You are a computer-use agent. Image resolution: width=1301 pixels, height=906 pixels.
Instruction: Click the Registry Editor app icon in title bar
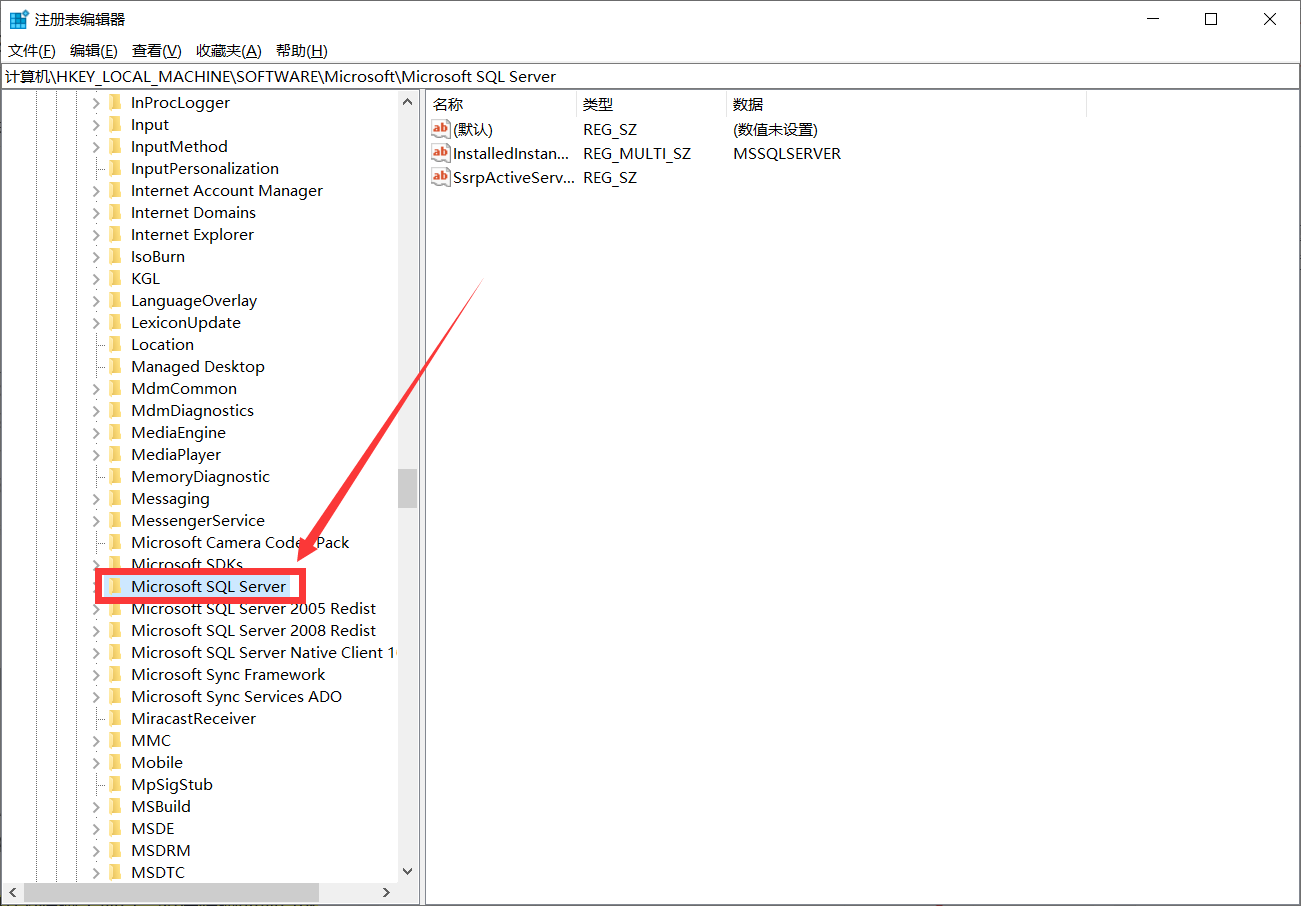tap(18, 19)
